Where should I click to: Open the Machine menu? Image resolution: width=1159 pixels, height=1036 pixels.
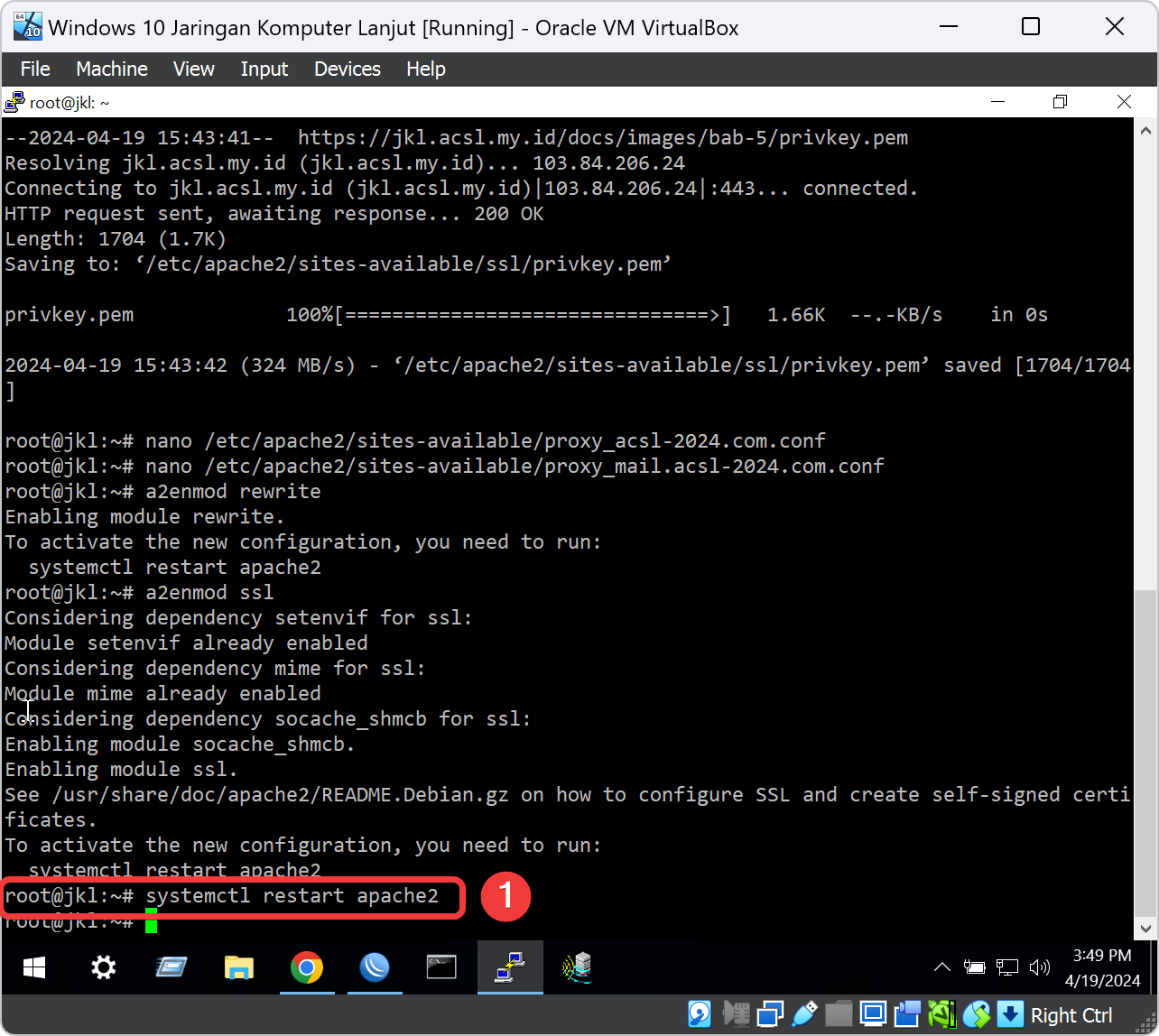pos(112,69)
